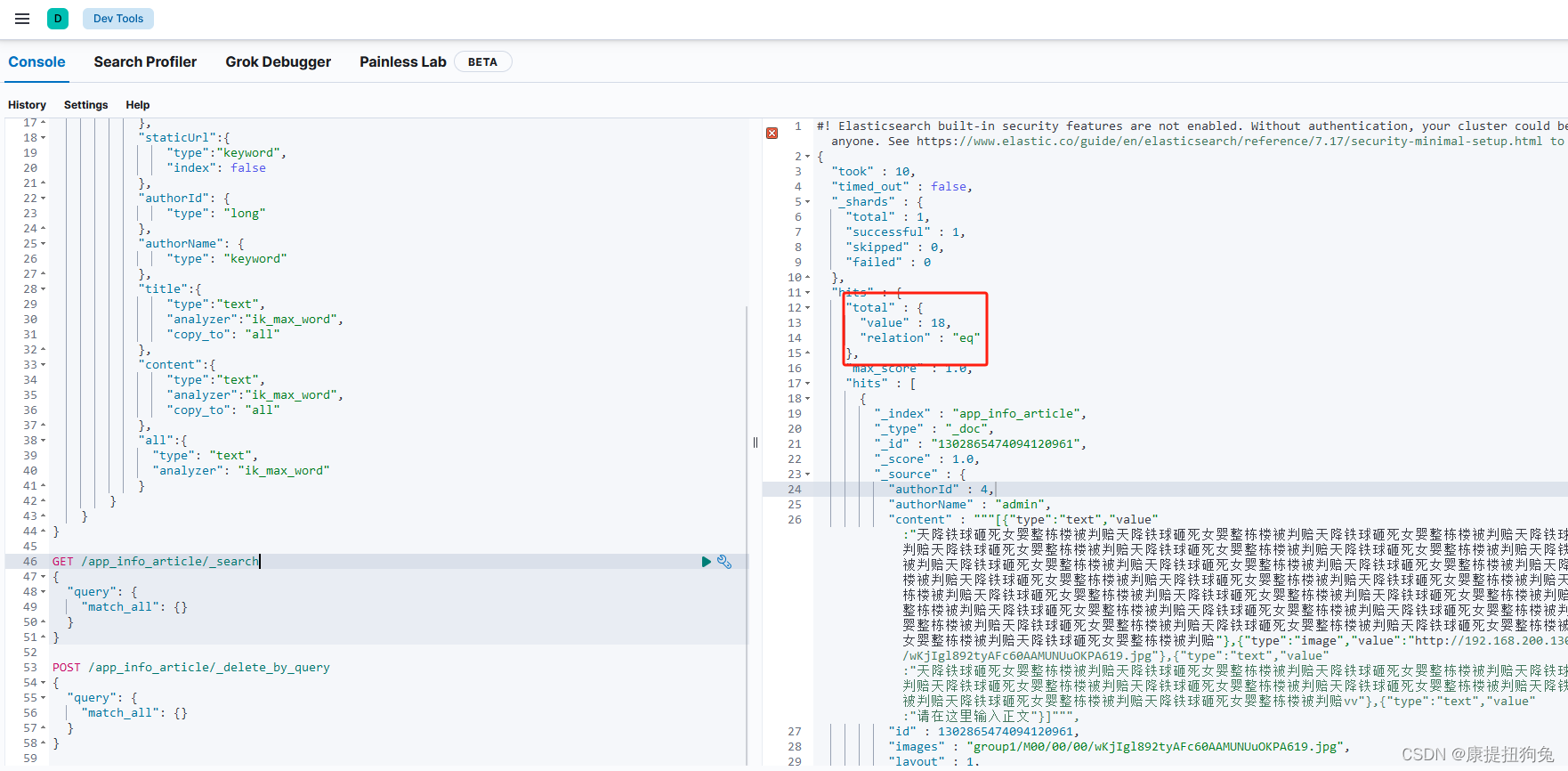Click the POST /app_info_article/_delete_by_query line

[190, 668]
